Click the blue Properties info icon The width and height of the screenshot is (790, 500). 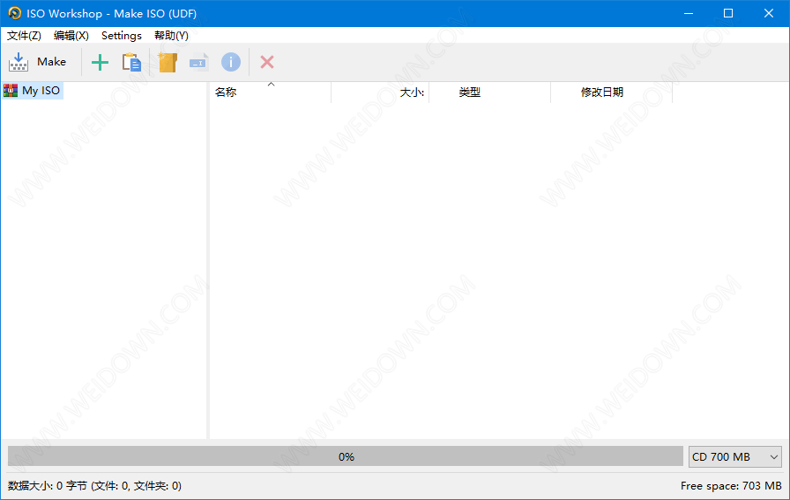point(231,62)
